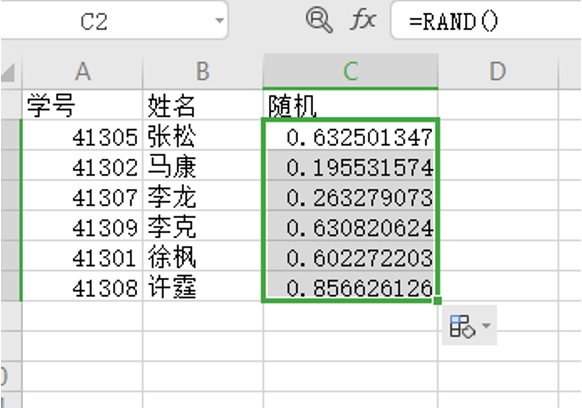Viewport: 582px width, 408px height.
Task: Select the cell with 0.195531574
Action: tap(351, 166)
